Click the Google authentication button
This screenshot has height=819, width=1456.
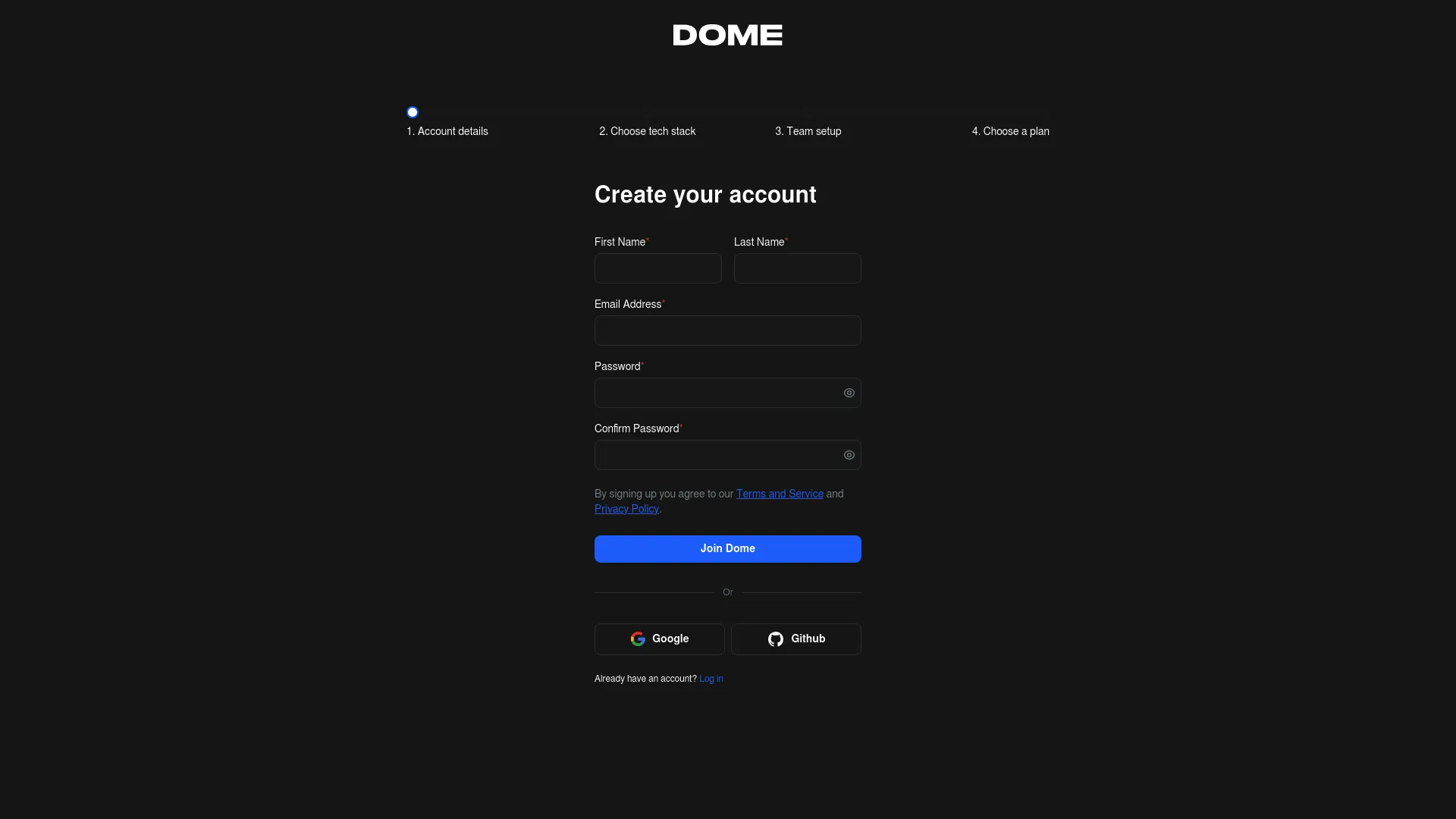[x=659, y=639]
